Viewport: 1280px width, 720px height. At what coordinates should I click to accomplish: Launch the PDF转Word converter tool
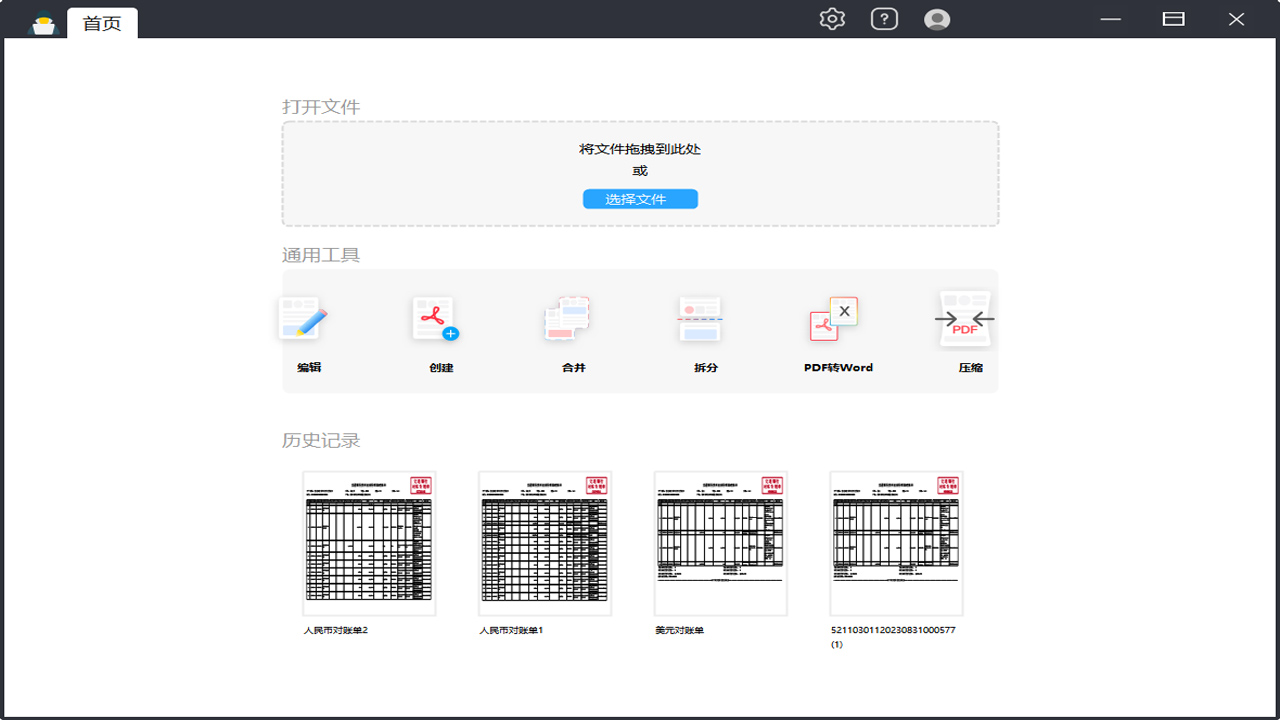coord(832,330)
